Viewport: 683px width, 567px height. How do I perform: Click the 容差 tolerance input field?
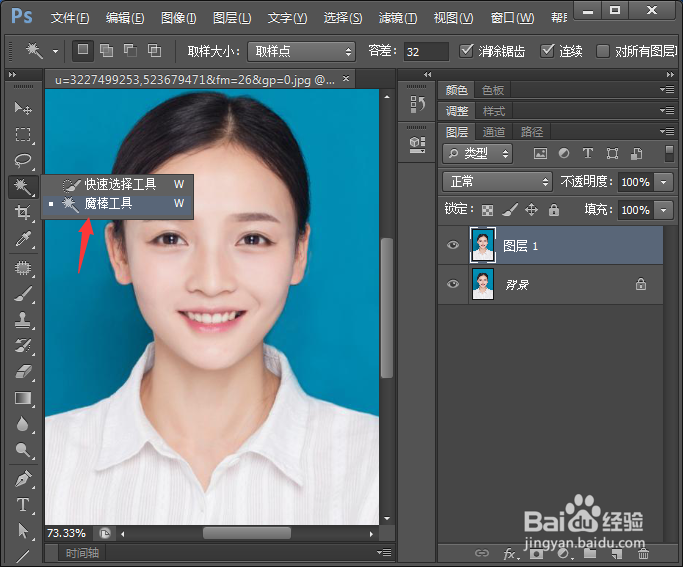[426, 51]
